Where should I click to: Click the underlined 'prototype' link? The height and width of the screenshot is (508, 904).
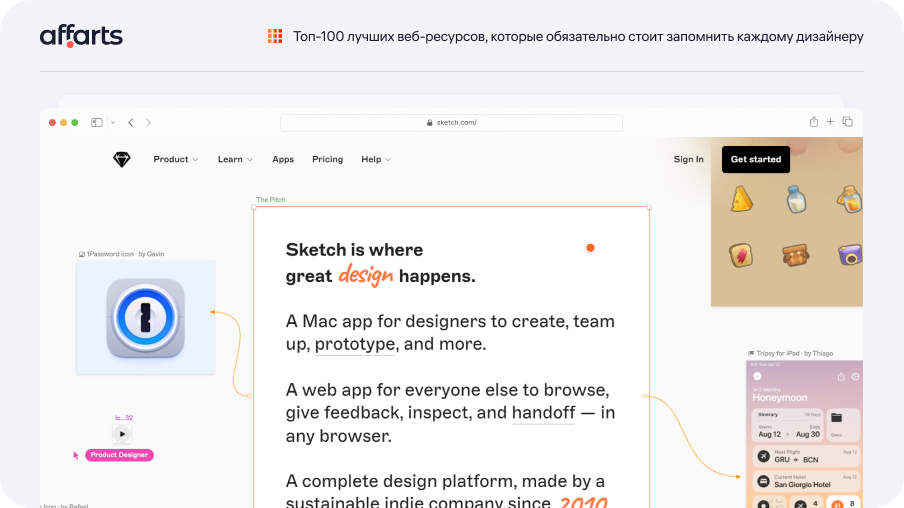click(x=355, y=344)
